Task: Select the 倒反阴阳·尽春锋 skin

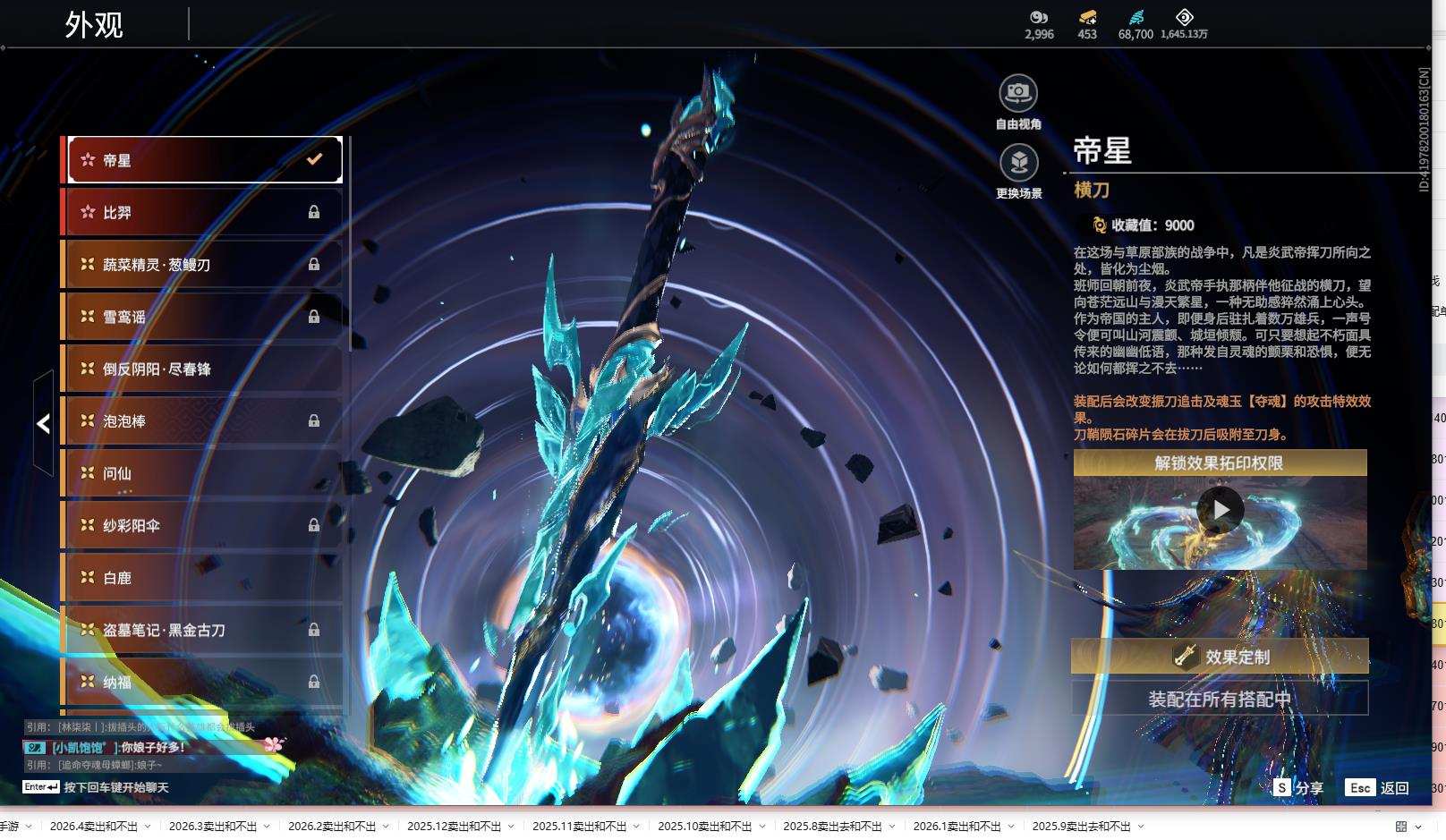Action: pos(202,369)
